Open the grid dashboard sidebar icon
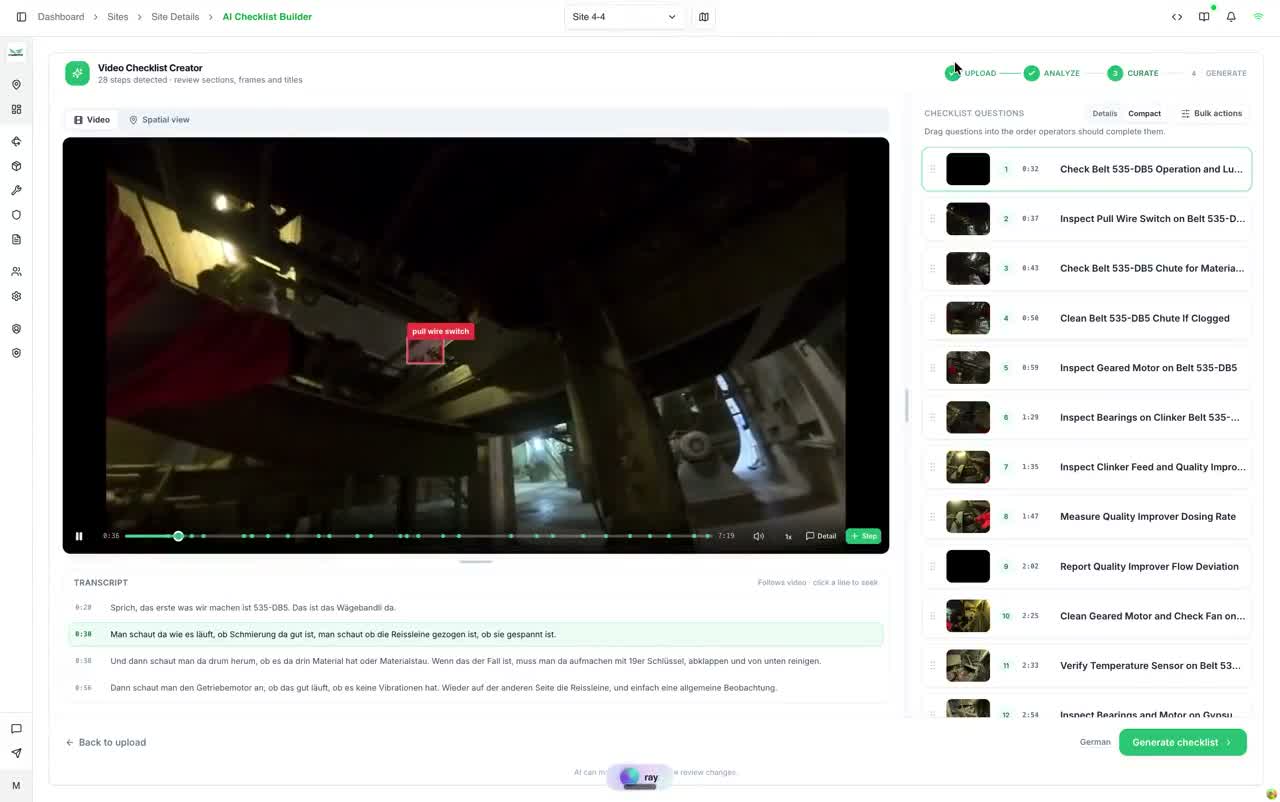This screenshot has height=802, width=1280. point(16,110)
